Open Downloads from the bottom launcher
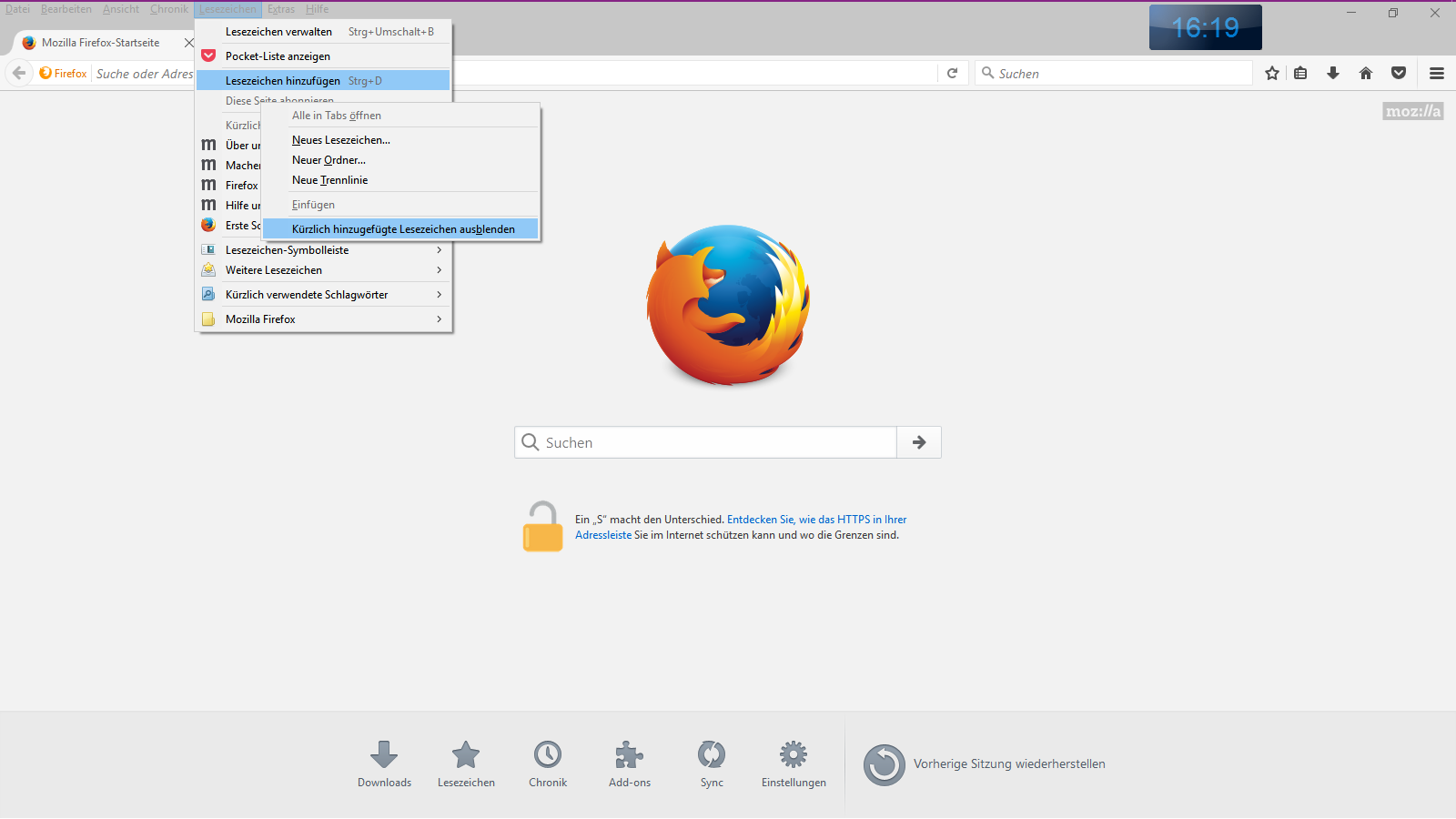The image size is (1456, 819). coord(384,763)
